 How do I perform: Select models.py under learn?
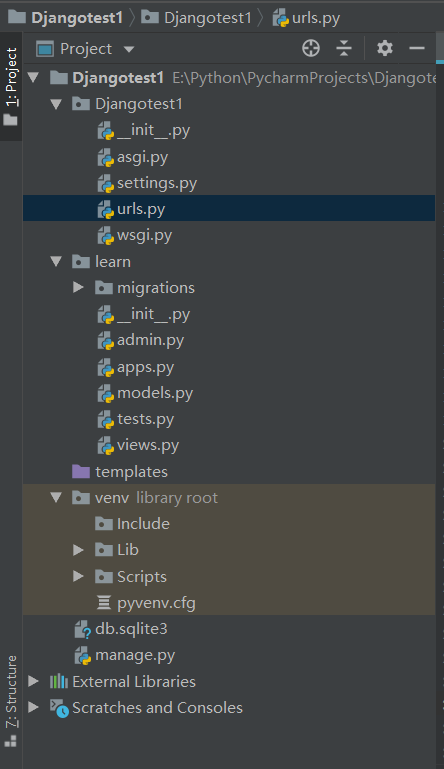[x=155, y=393]
